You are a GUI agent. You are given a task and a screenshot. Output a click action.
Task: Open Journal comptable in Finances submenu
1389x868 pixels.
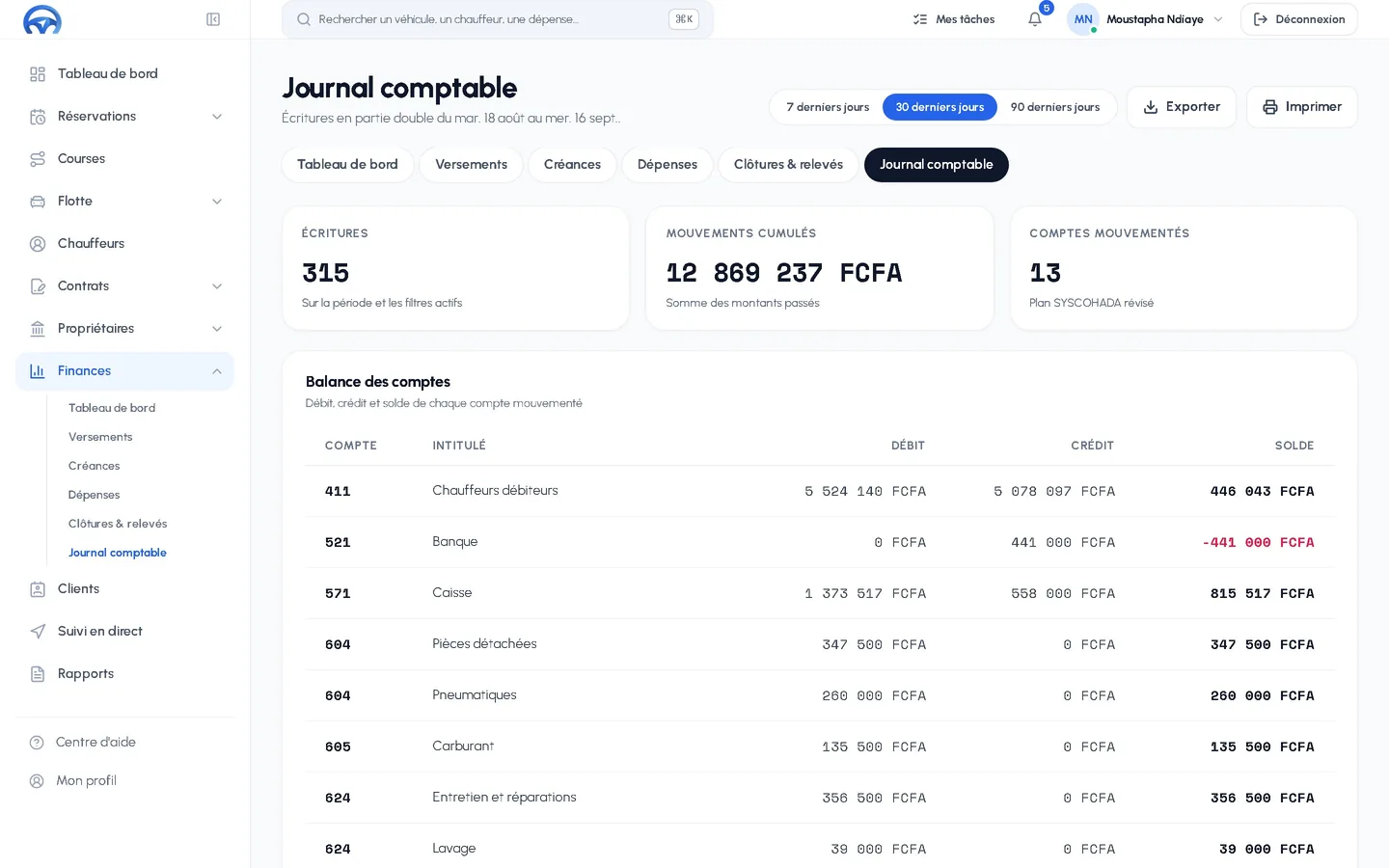[118, 553]
